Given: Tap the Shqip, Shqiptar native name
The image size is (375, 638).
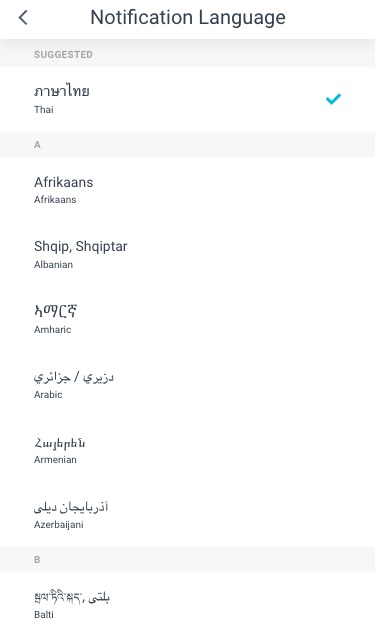Looking at the screenshot, I should coord(81,247).
